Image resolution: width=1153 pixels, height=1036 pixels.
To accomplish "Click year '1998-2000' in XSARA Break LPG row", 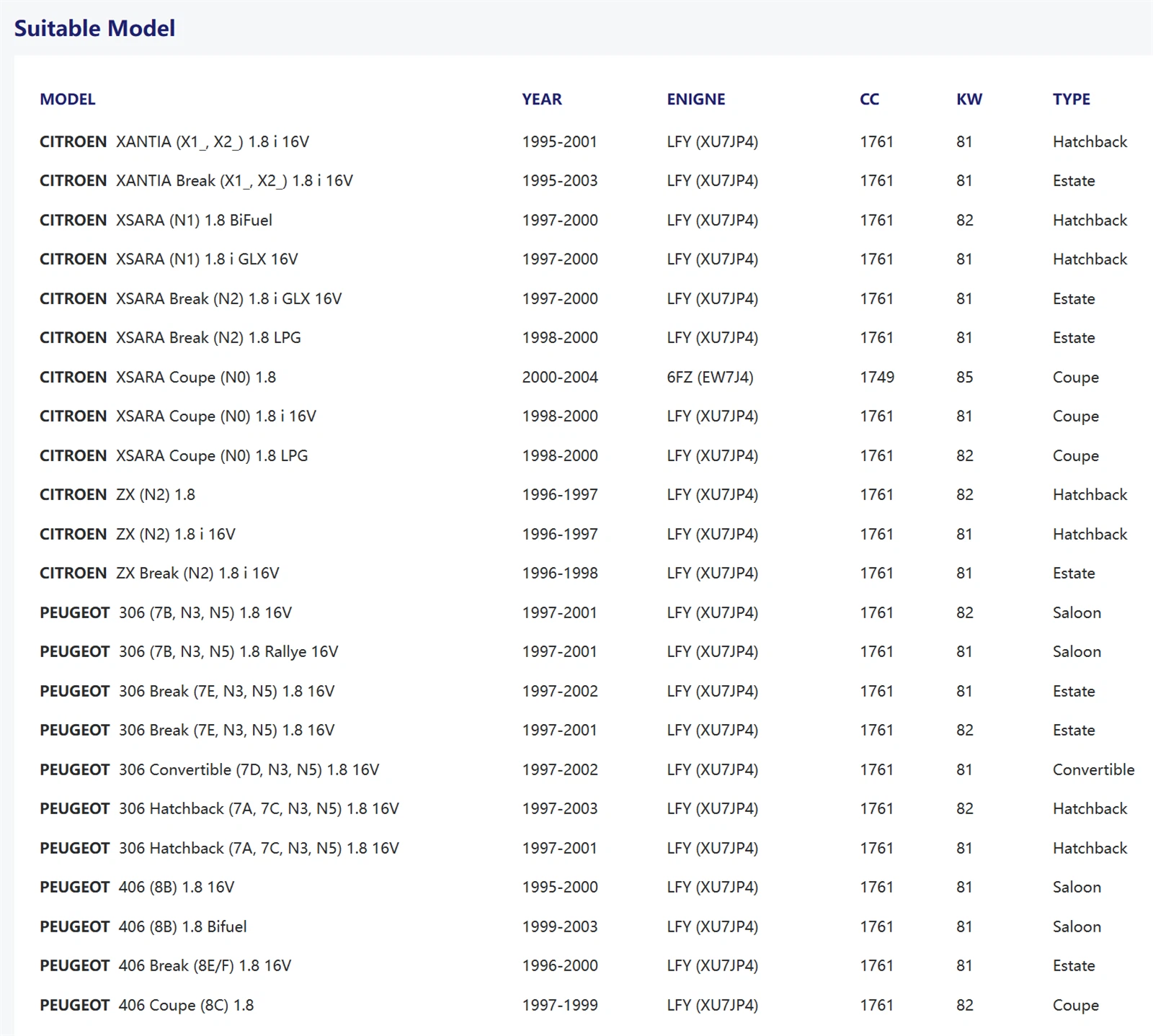I will (x=560, y=338).
